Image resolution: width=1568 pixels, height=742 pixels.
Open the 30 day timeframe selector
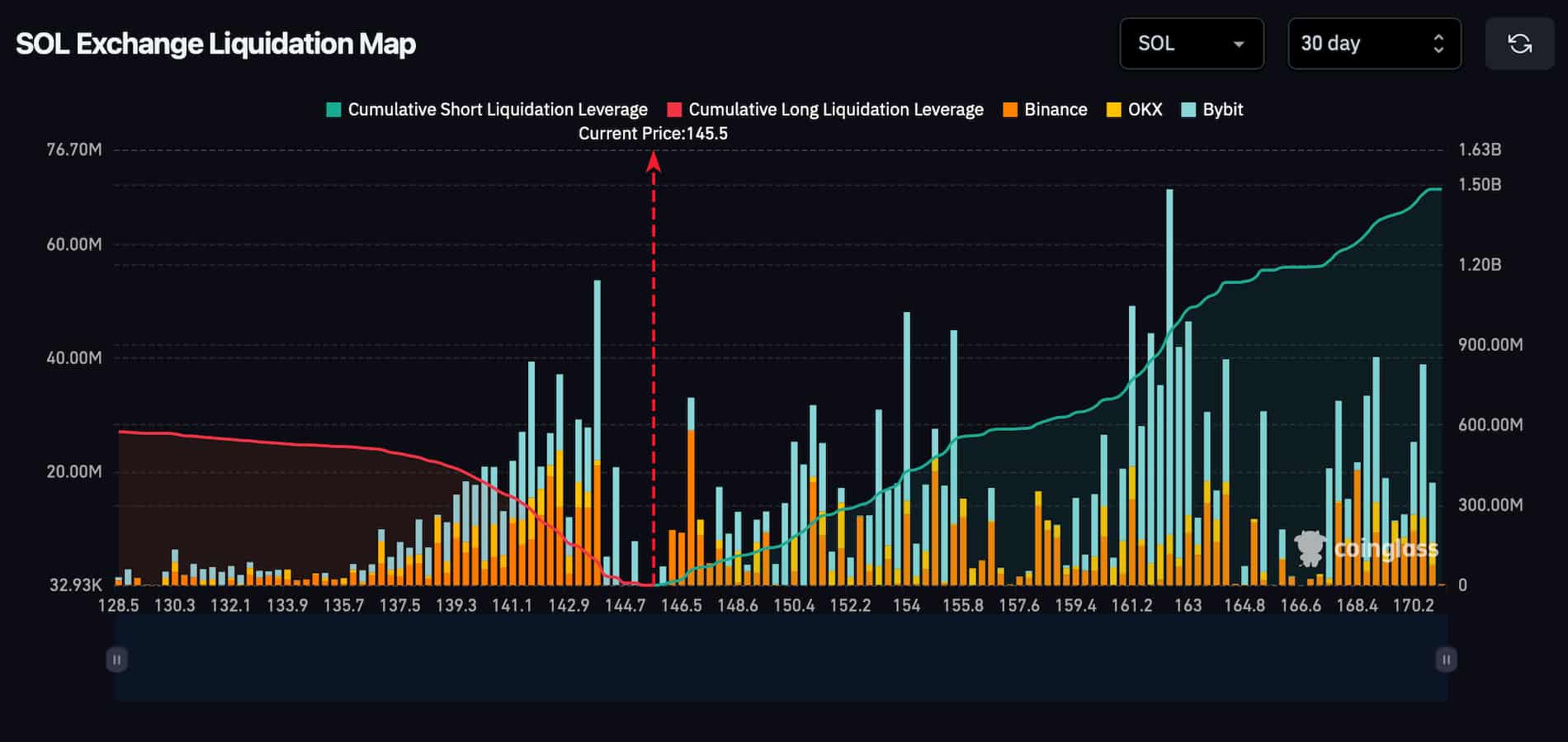tap(1362, 44)
